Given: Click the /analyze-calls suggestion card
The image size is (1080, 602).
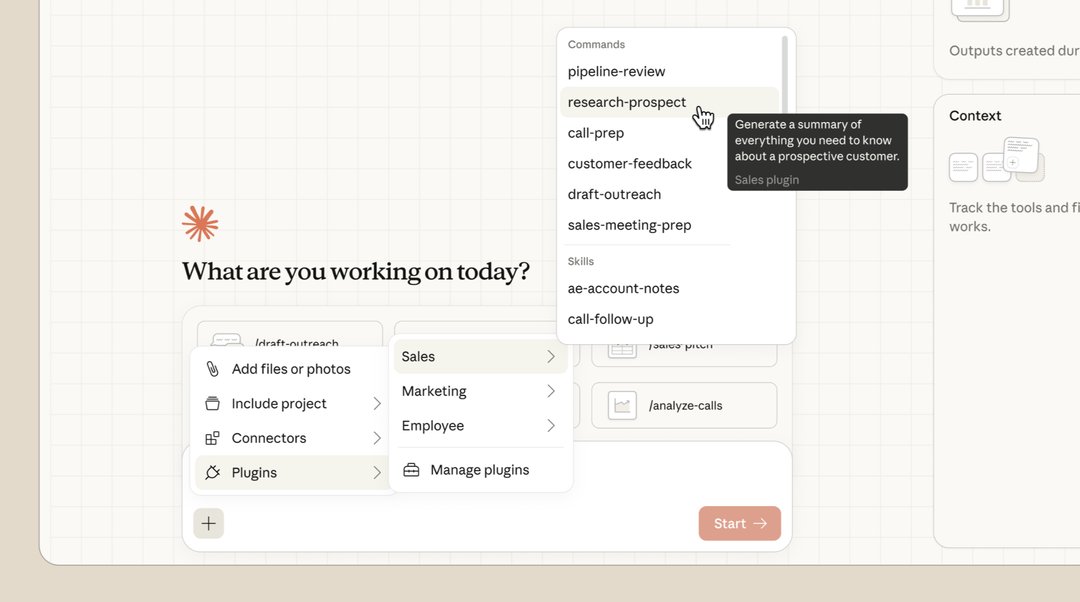Looking at the screenshot, I should click(x=684, y=406).
